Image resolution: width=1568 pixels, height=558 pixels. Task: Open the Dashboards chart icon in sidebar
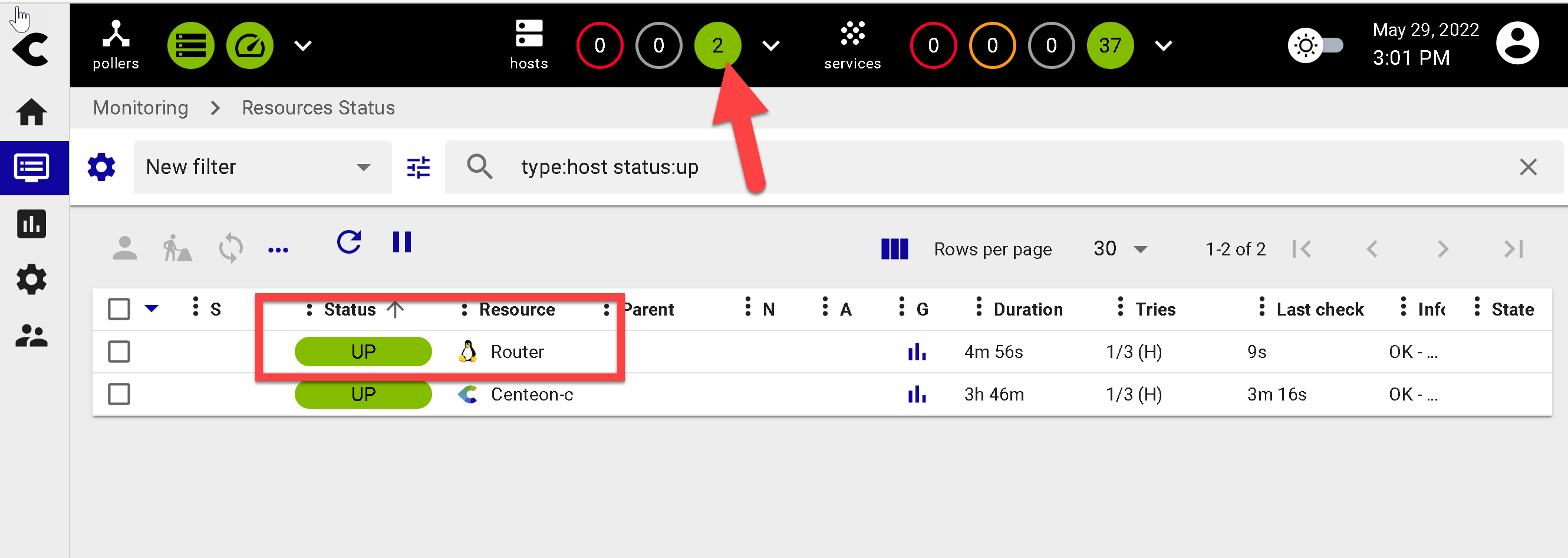31,224
